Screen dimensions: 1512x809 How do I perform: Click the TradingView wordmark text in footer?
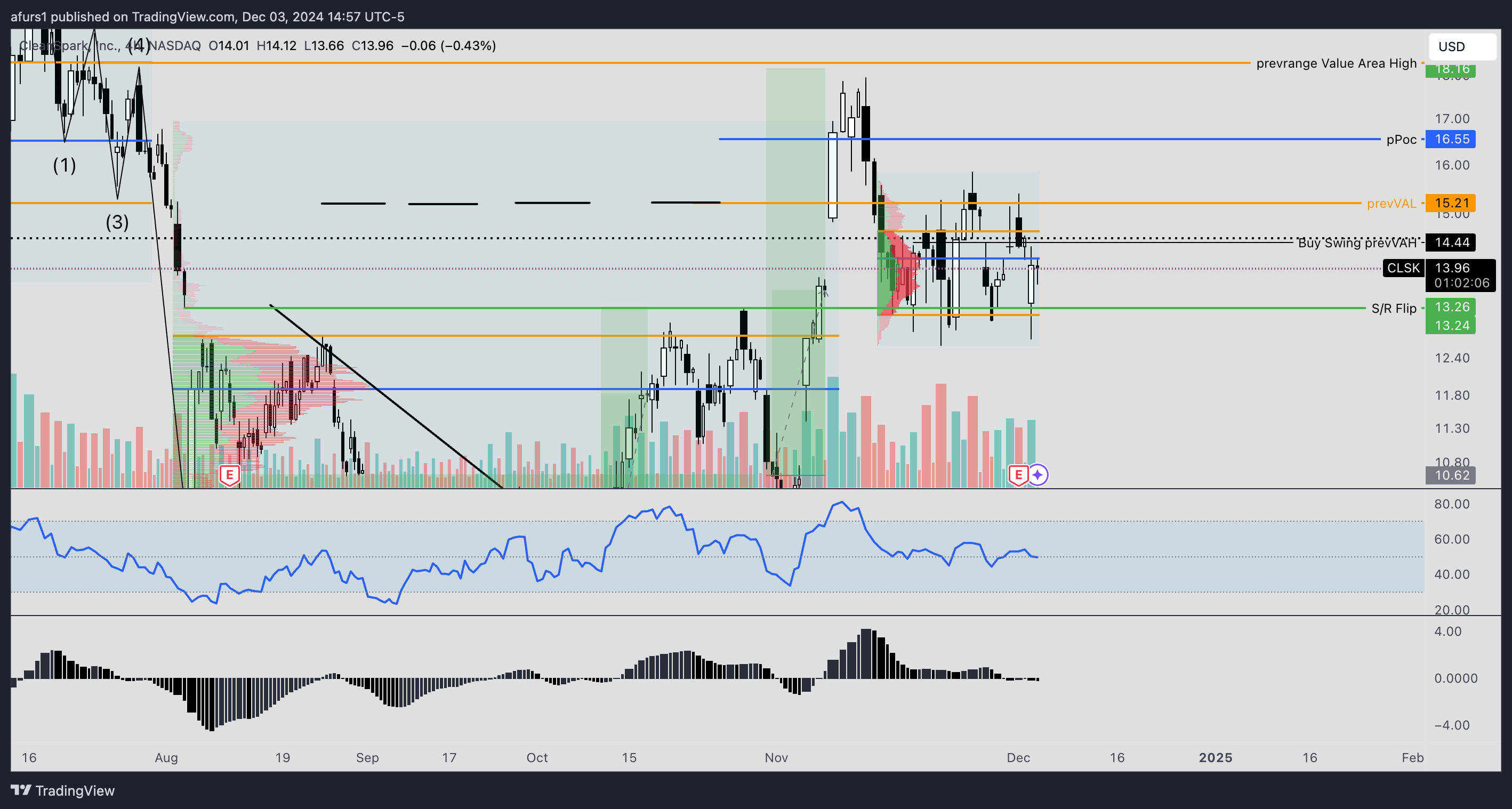[75, 791]
